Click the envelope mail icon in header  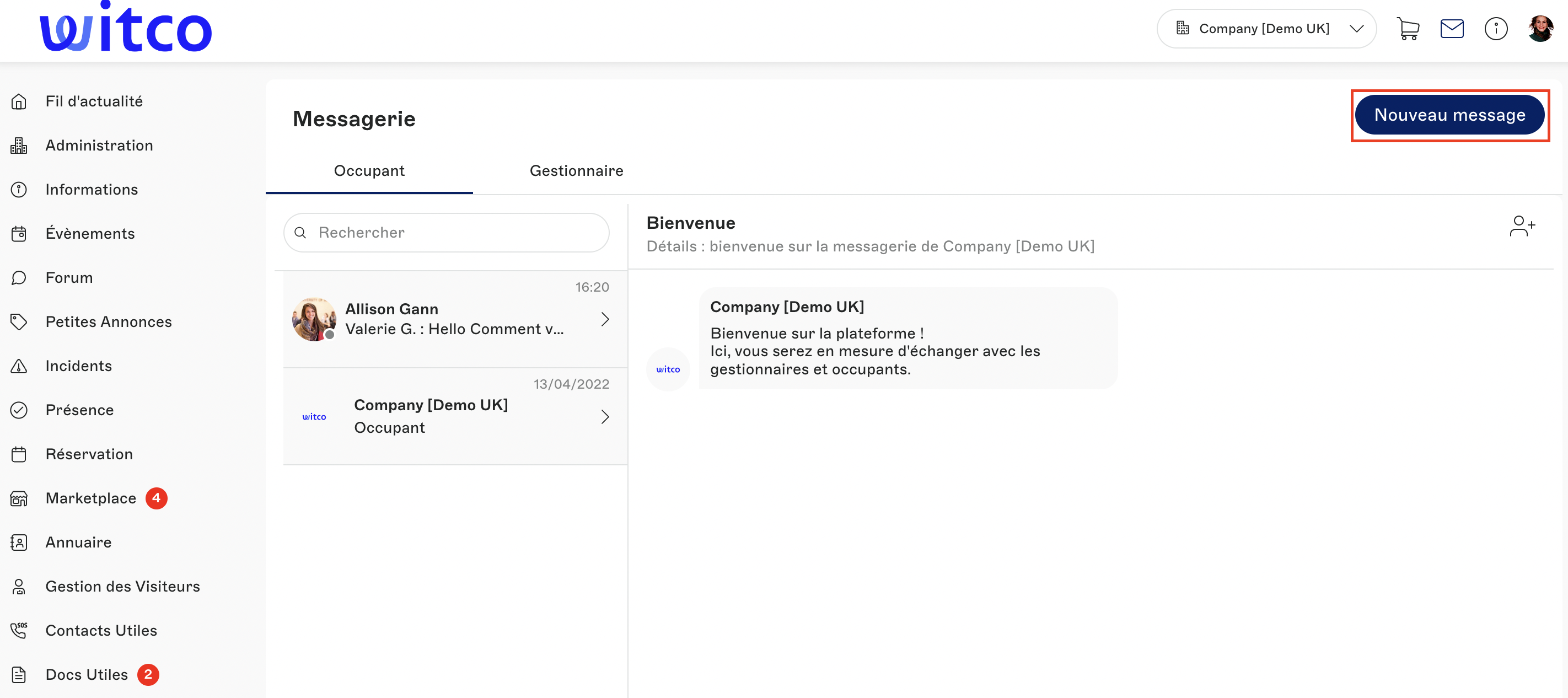(1452, 29)
